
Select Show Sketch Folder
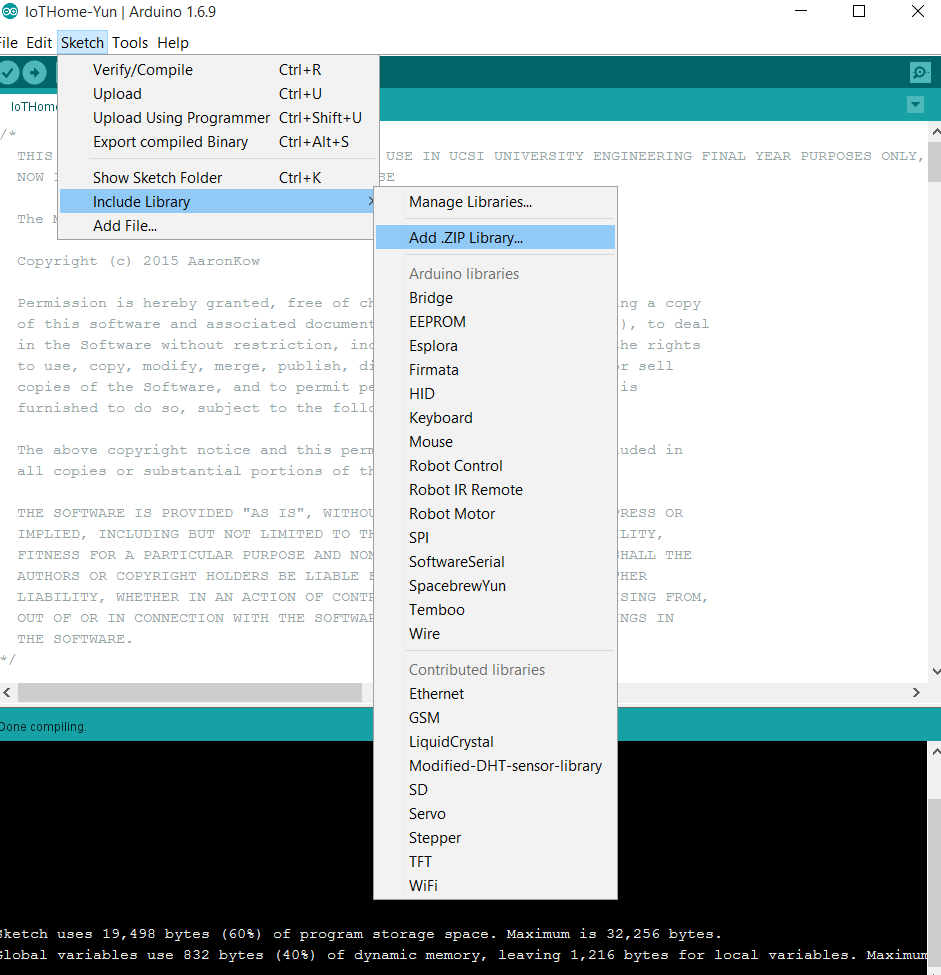[218, 178]
